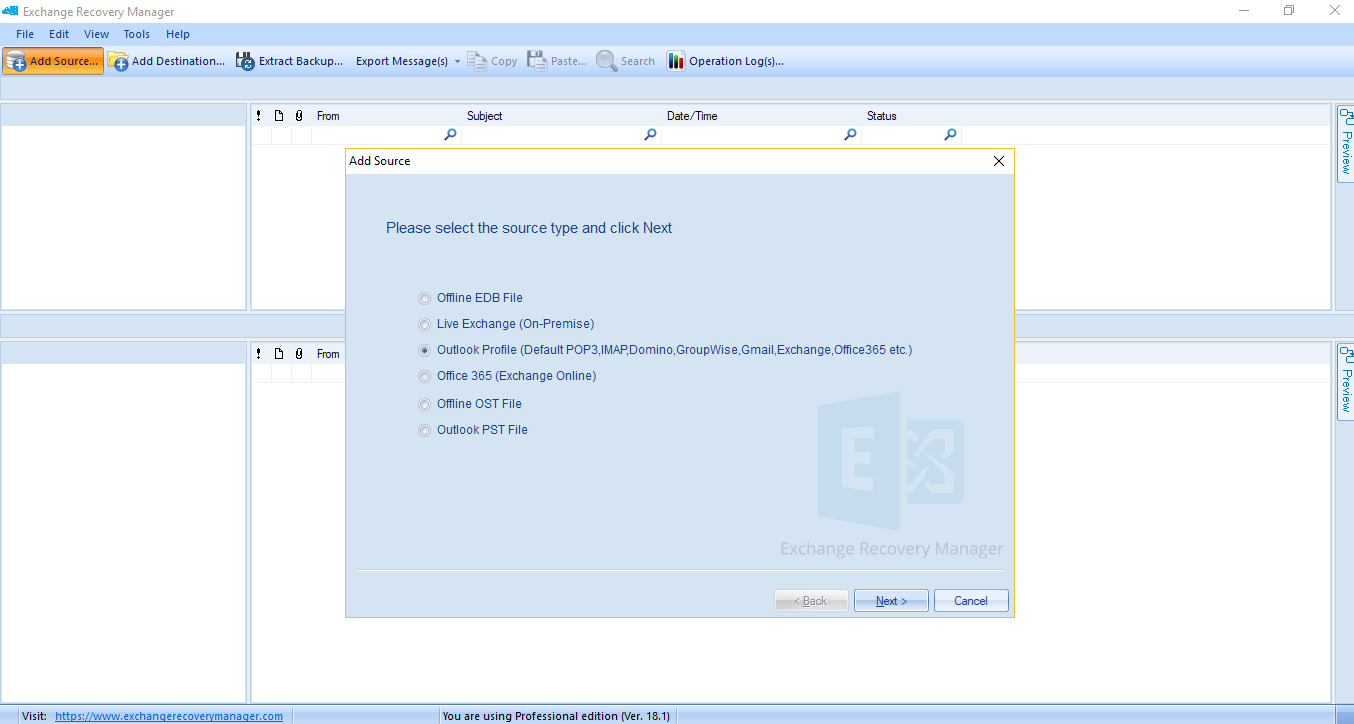Open the Tools menu
This screenshot has width=1354, height=724.
pos(137,34)
